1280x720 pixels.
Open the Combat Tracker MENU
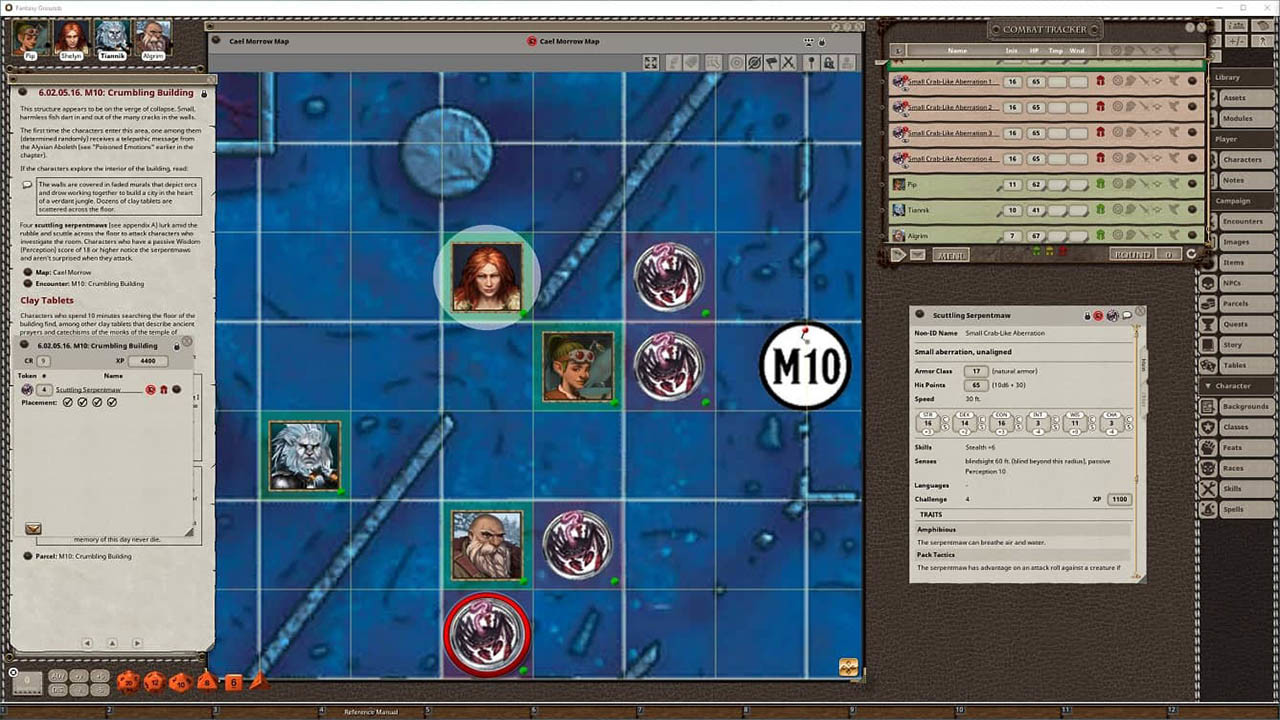coord(950,255)
